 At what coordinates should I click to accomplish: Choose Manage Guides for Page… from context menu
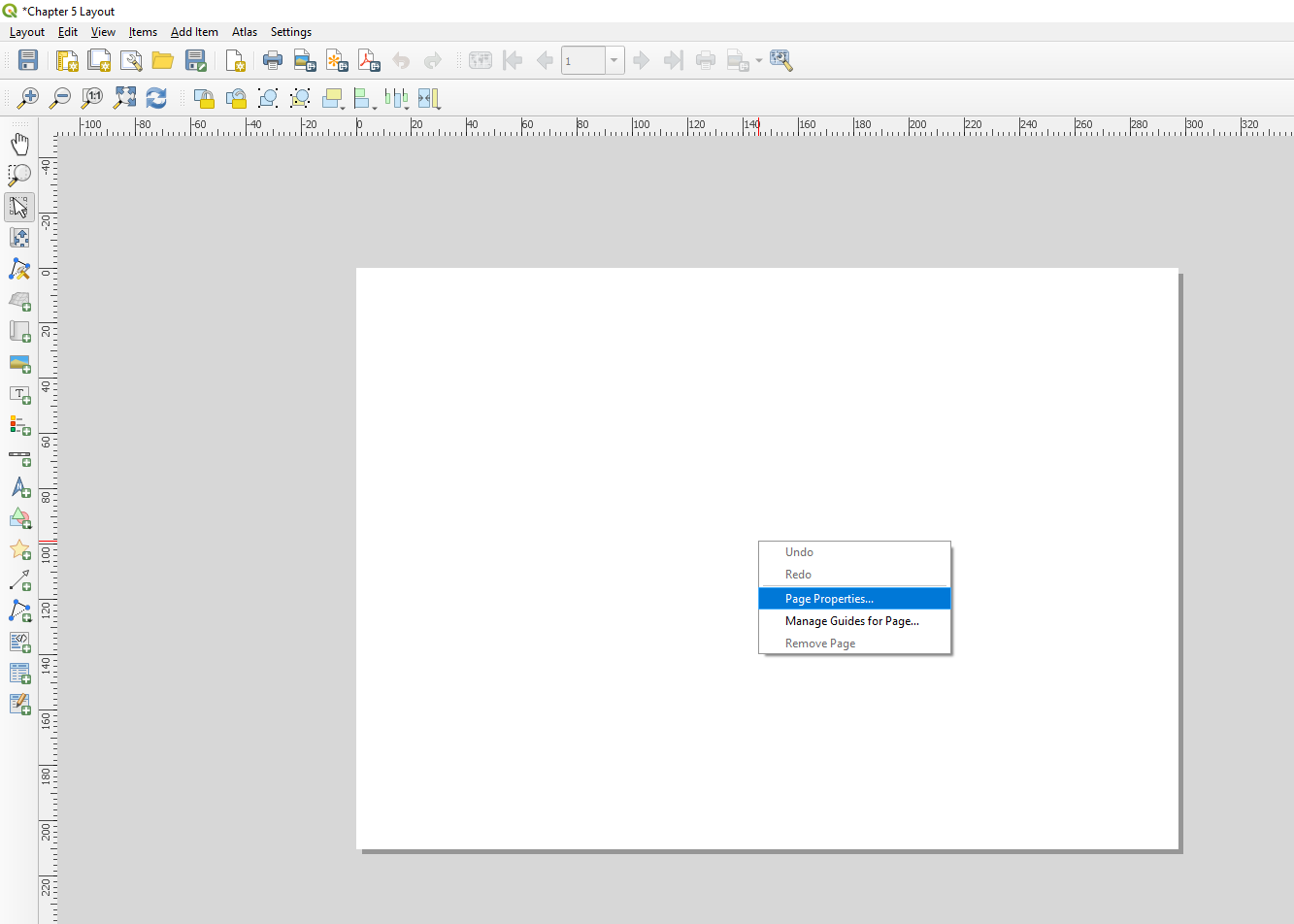(x=854, y=621)
